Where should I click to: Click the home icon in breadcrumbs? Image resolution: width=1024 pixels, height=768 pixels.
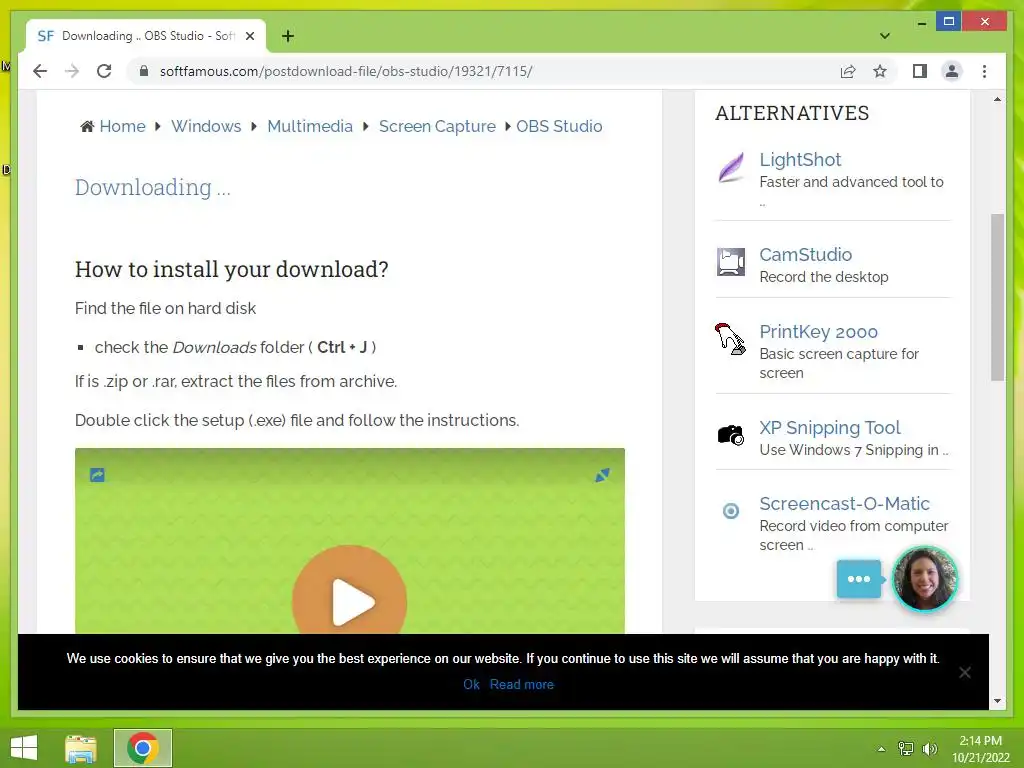coord(87,126)
